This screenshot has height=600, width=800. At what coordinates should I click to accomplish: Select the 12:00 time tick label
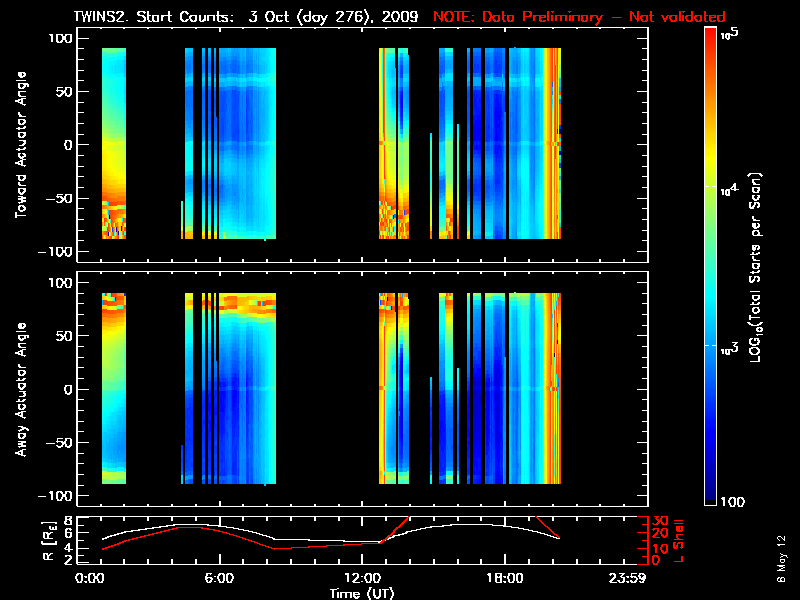pos(361,578)
